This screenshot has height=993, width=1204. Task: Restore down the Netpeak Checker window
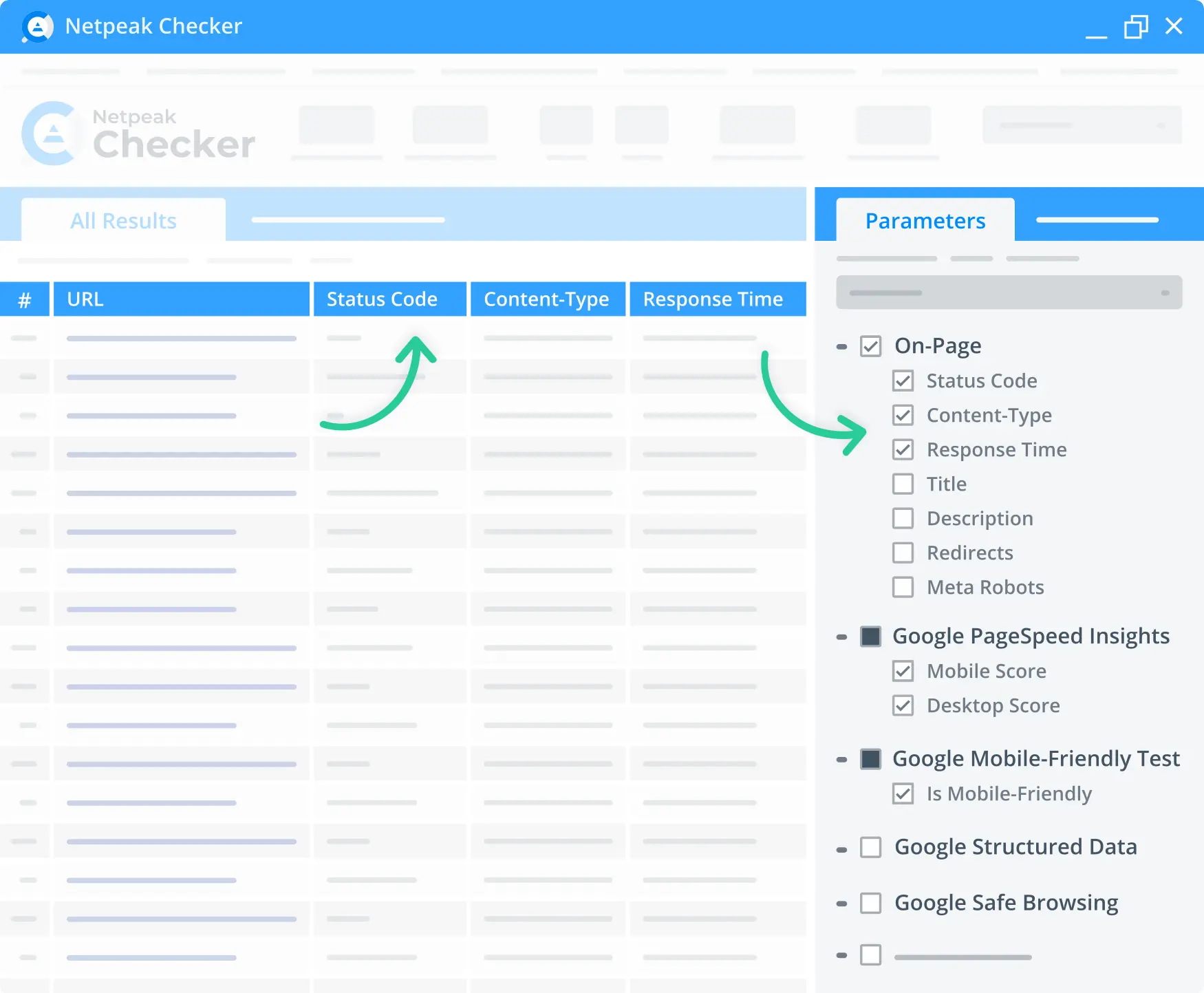tap(1136, 27)
